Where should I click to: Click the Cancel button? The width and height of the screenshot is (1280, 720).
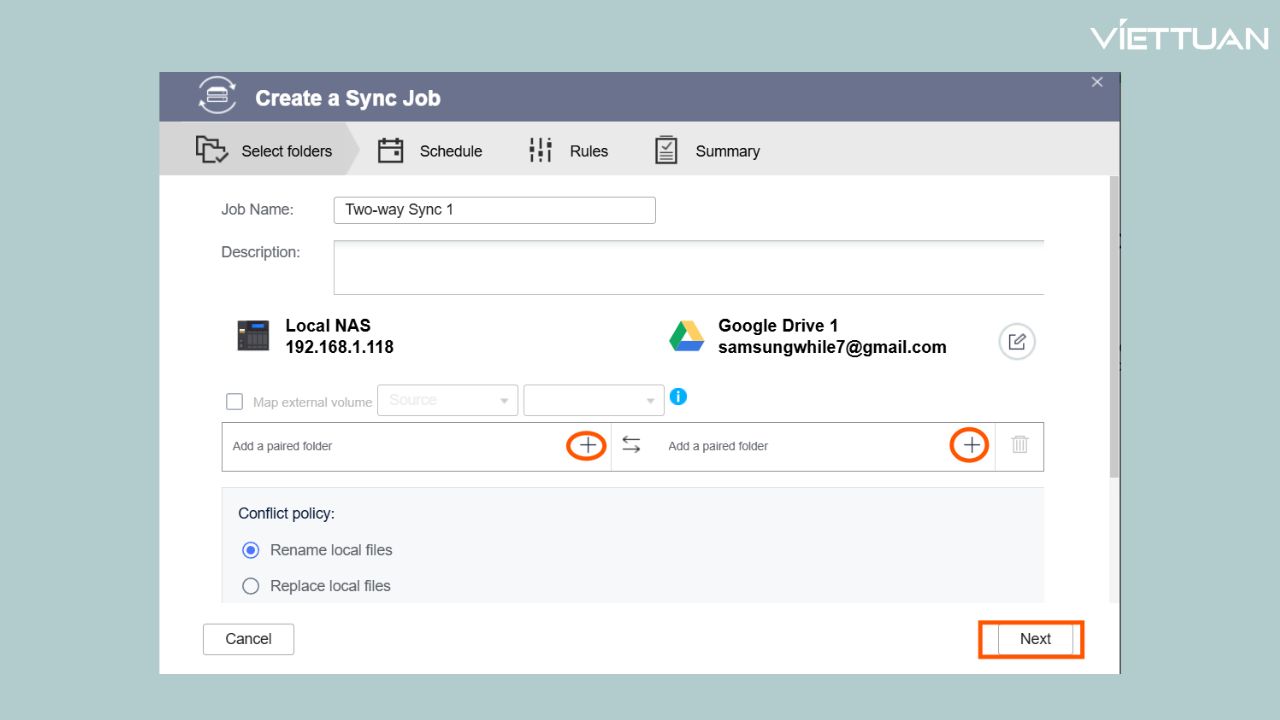248,639
